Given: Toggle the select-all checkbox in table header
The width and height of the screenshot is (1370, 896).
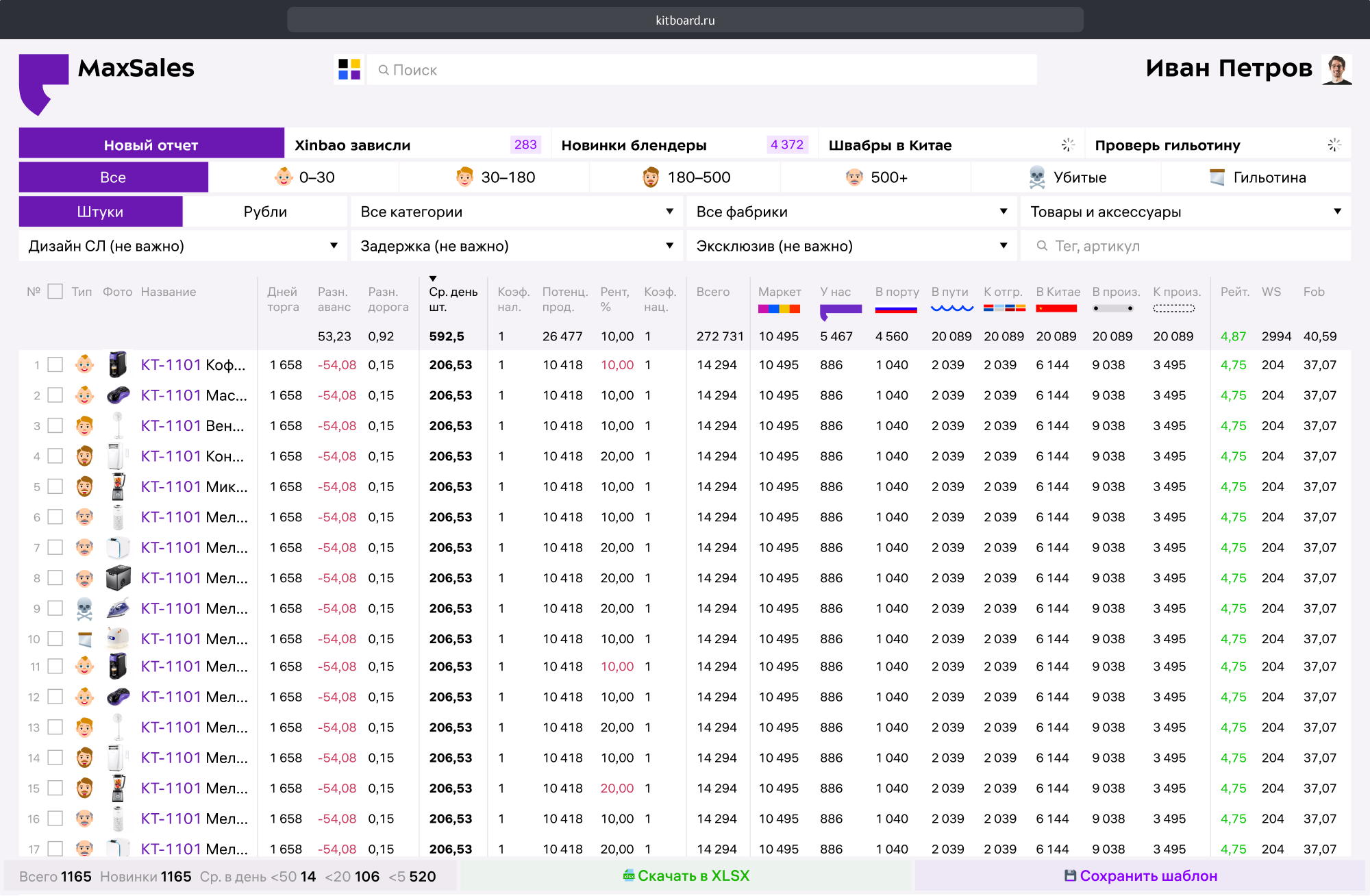Looking at the screenshot, I should [55, 291].
